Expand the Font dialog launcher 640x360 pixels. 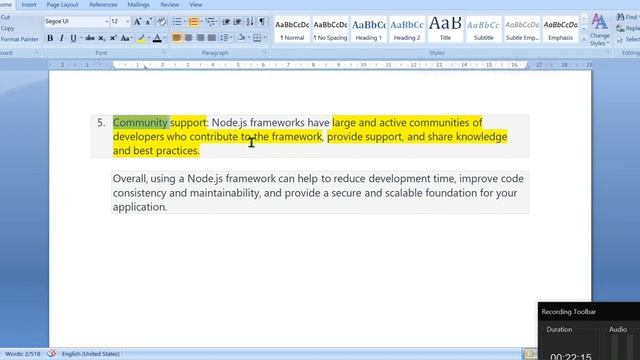[x=164, y=53]
